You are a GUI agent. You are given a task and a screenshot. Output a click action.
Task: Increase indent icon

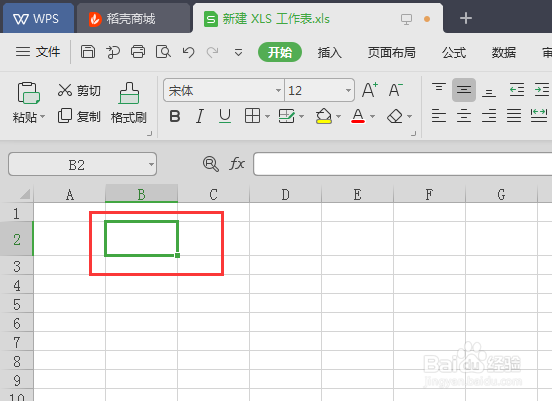tap(541, 90)
